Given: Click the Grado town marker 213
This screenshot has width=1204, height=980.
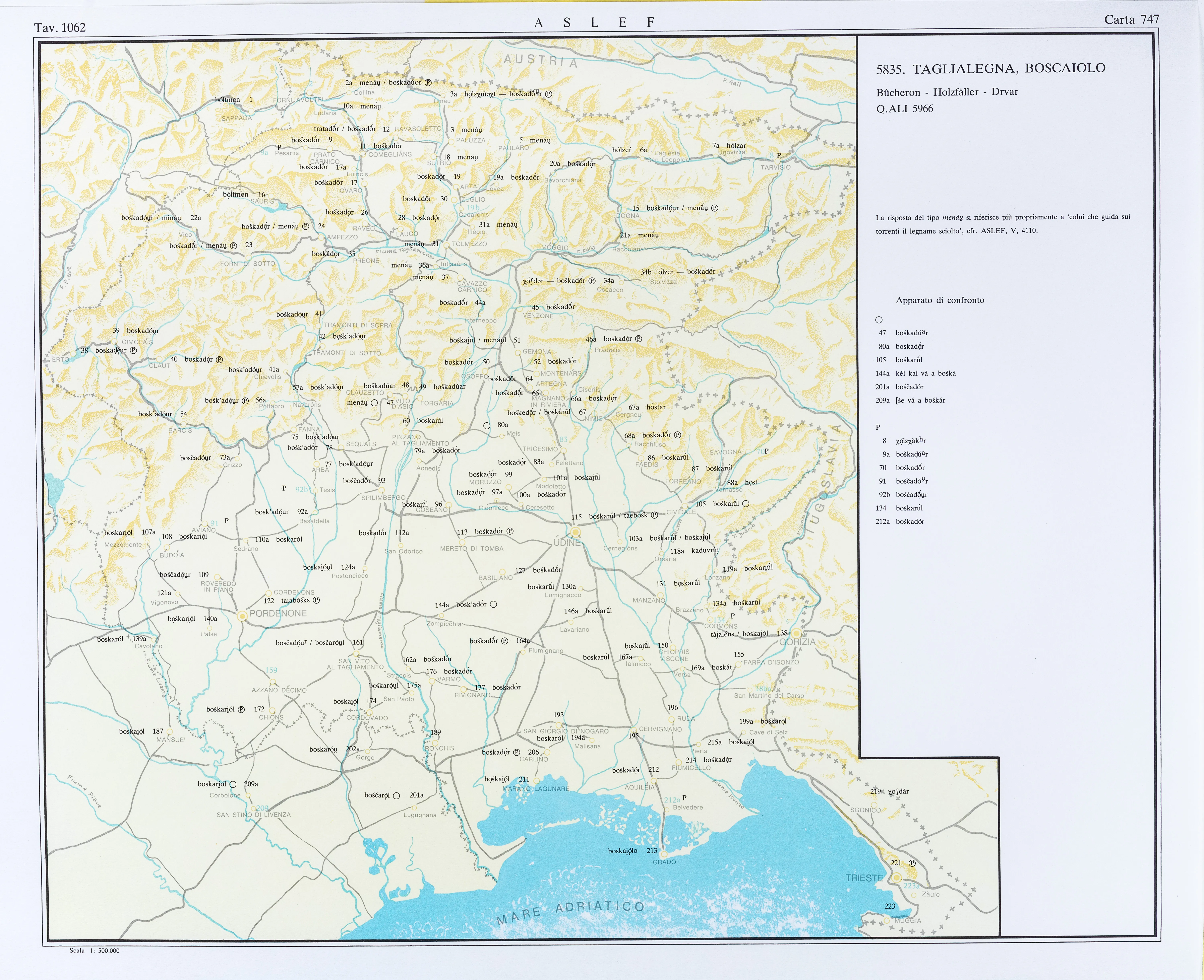Looking at the screenshot, I should 664,854.
